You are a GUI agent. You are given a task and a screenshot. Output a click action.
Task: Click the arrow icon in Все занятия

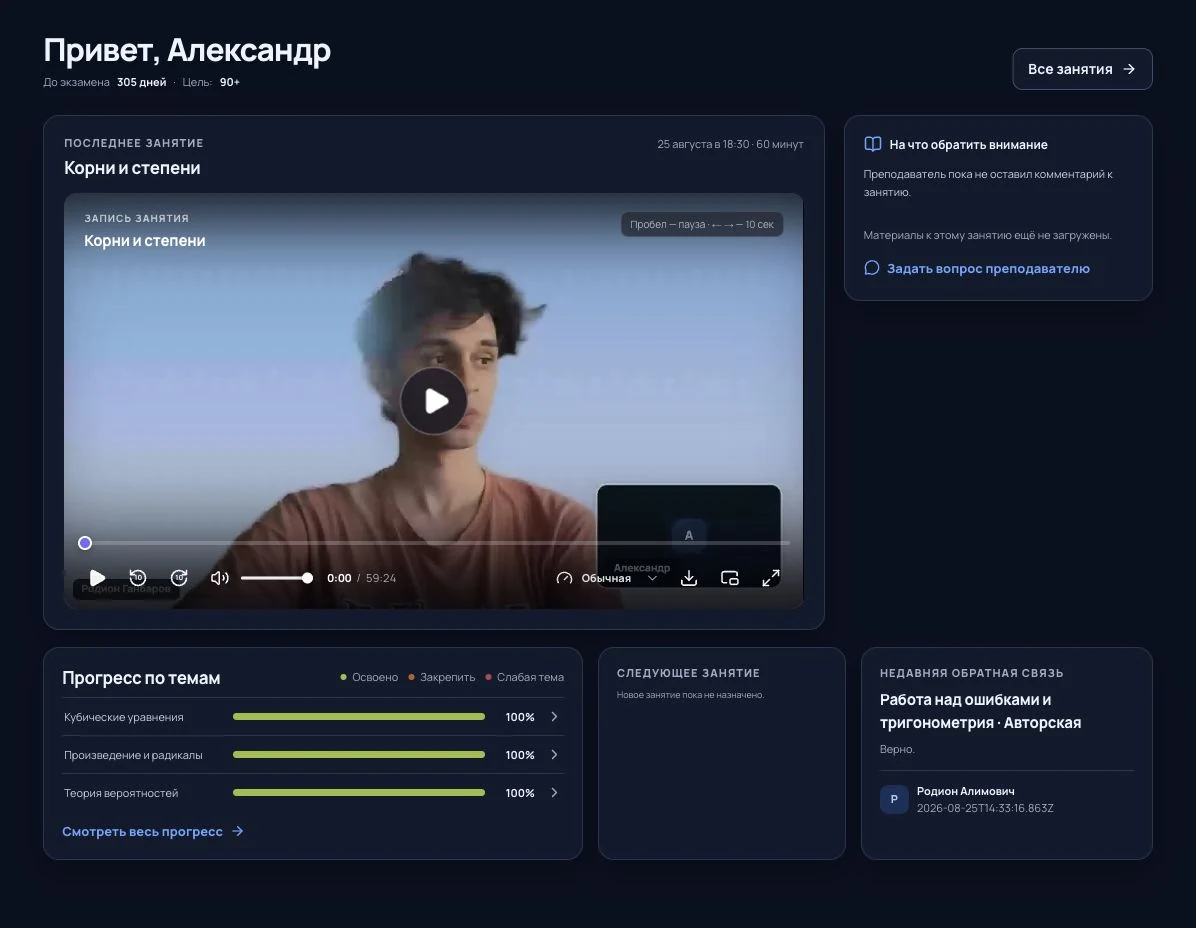(1130, 69)
